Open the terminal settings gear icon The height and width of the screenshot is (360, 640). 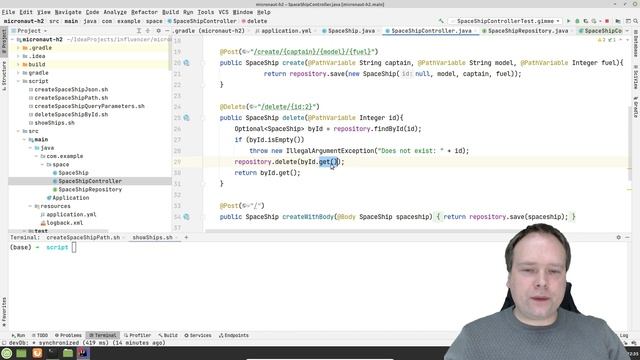pyautogui.click(x=618, y=237)
